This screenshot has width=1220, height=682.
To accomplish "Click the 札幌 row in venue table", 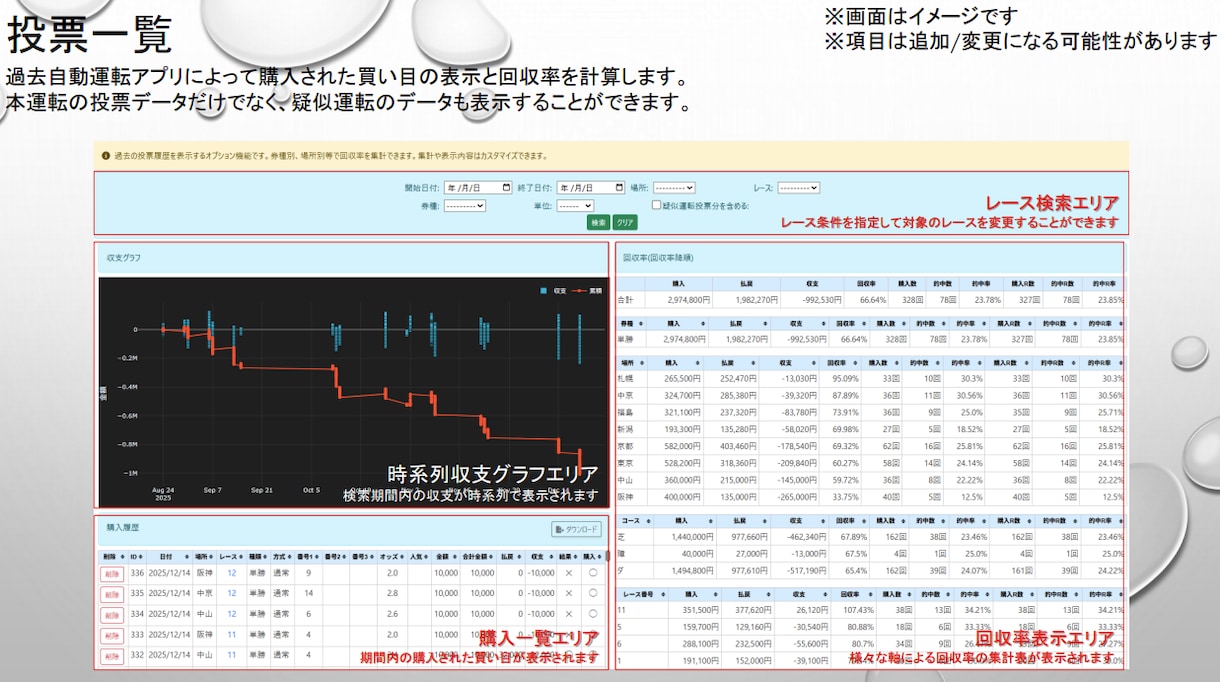I will 870,379.
